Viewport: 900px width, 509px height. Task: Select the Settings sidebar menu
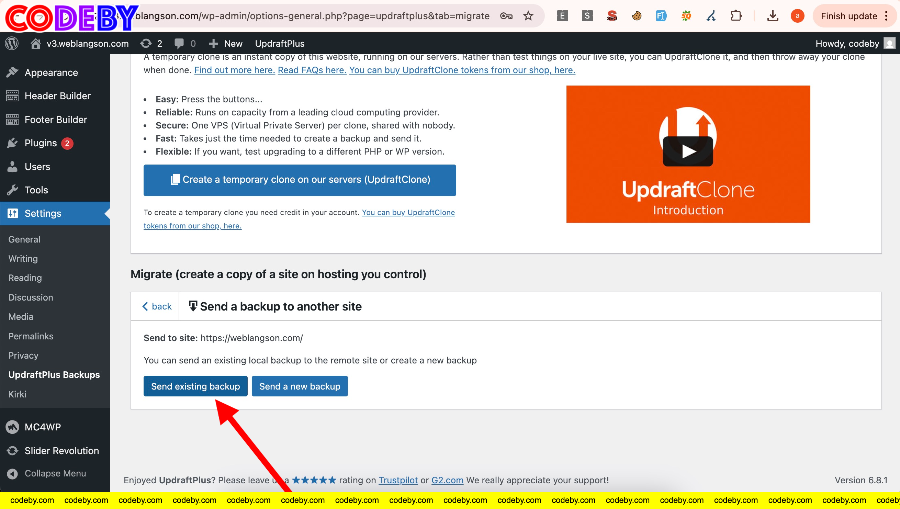[55, 213]
